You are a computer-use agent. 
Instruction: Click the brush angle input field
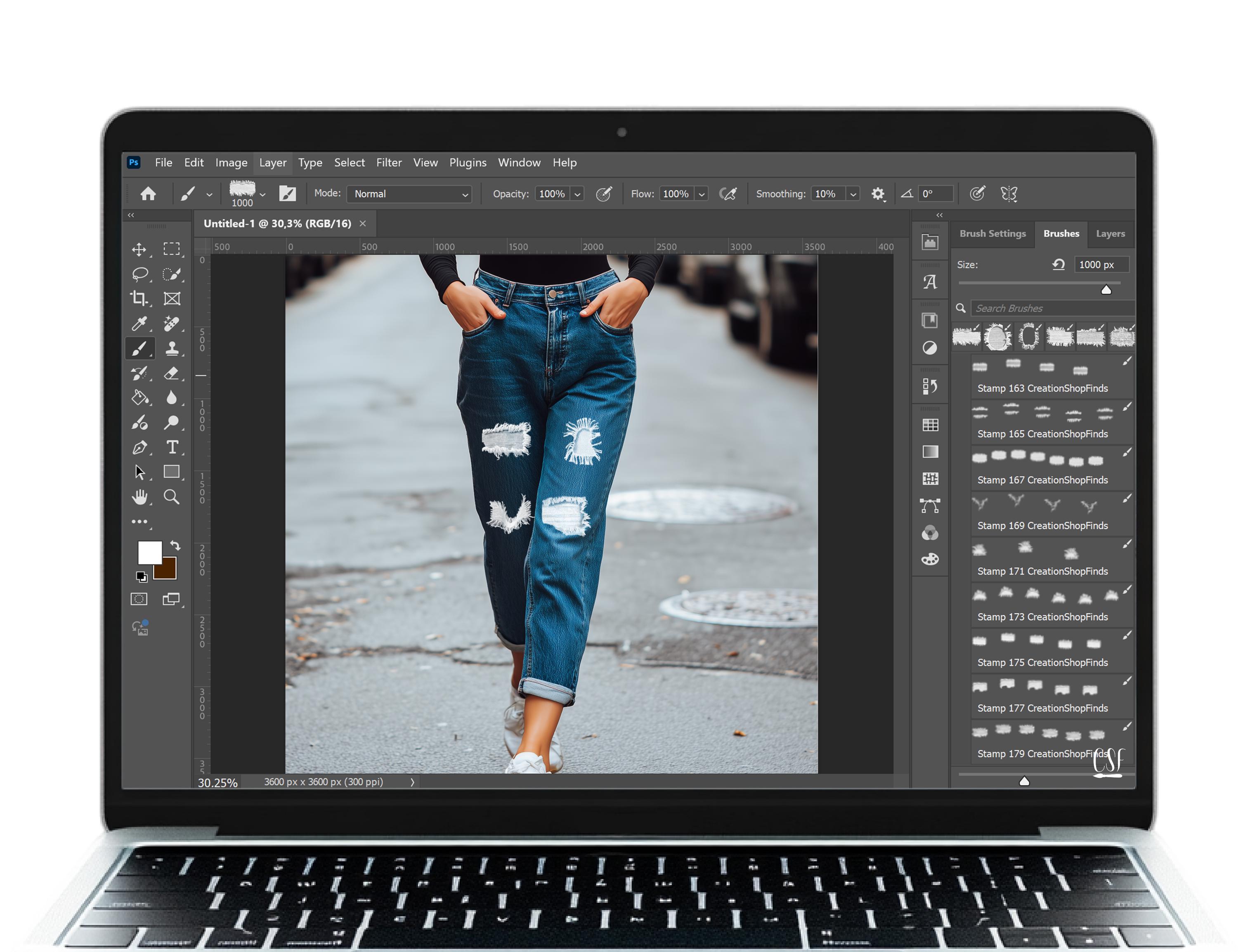click(x=936, y=194)
